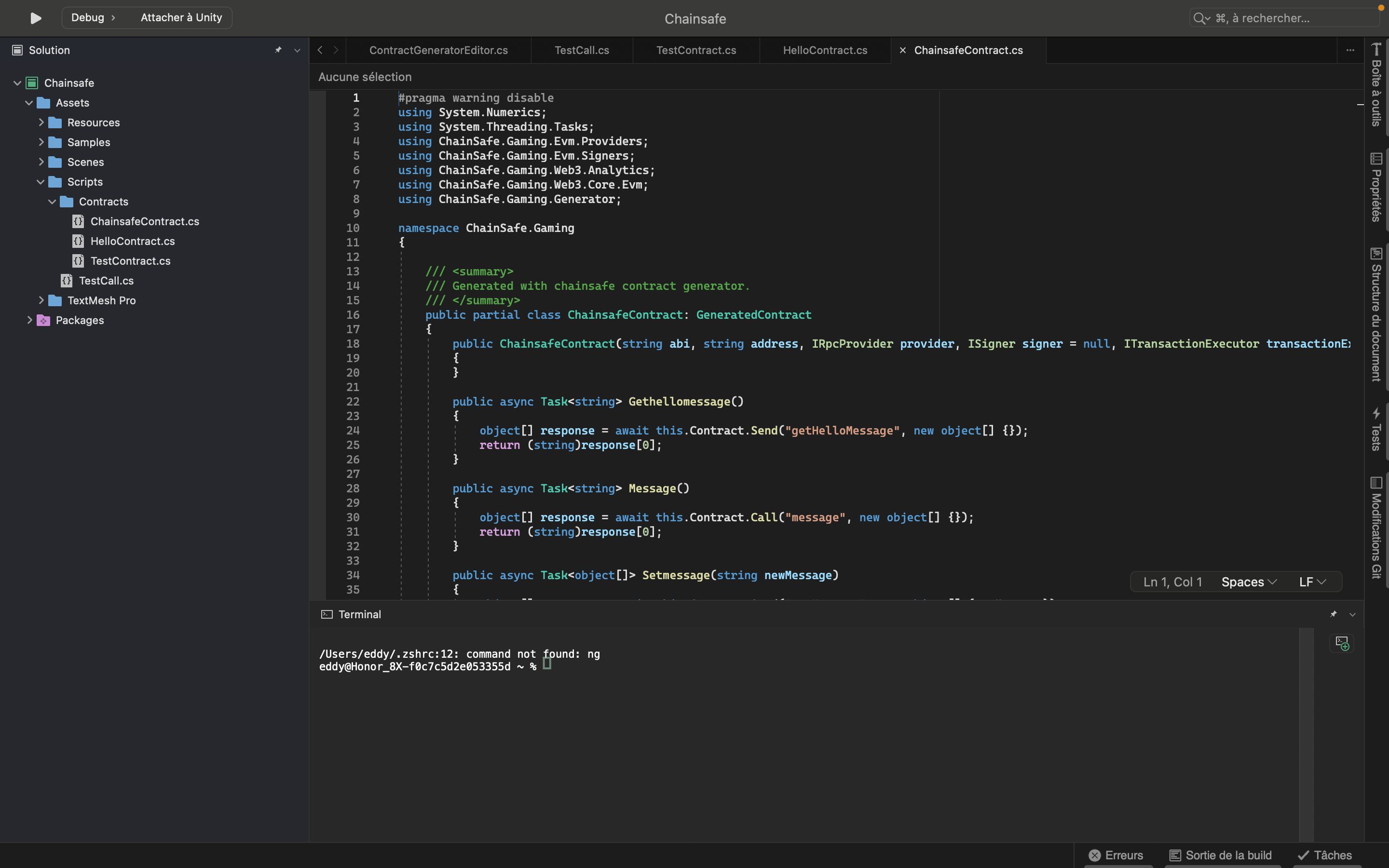Expand the Samples folder
Image resolution: width=1389 pixels, height=868 pixels.
click(x=41, y=142)
